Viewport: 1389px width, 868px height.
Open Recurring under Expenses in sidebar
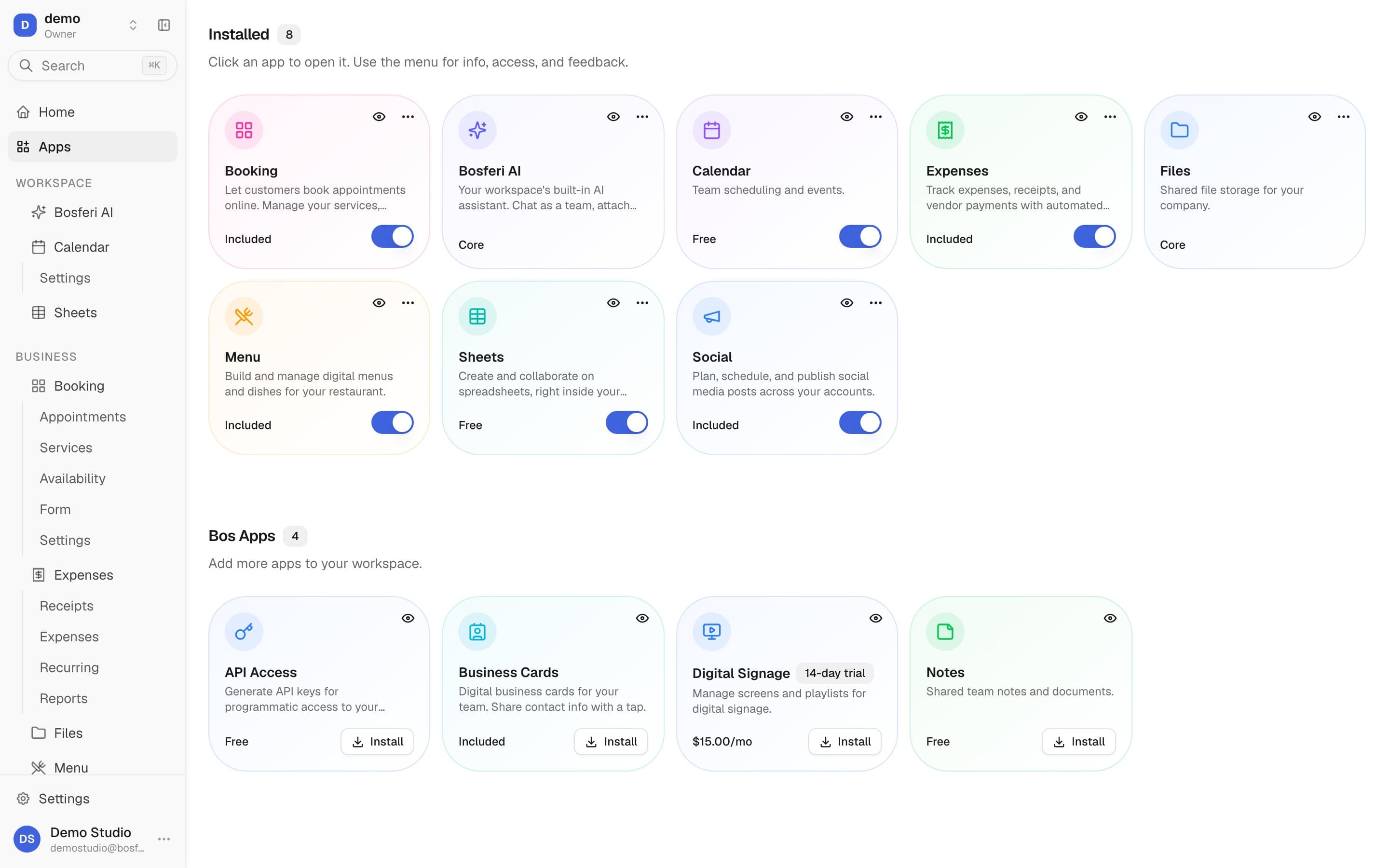(69, 668)
